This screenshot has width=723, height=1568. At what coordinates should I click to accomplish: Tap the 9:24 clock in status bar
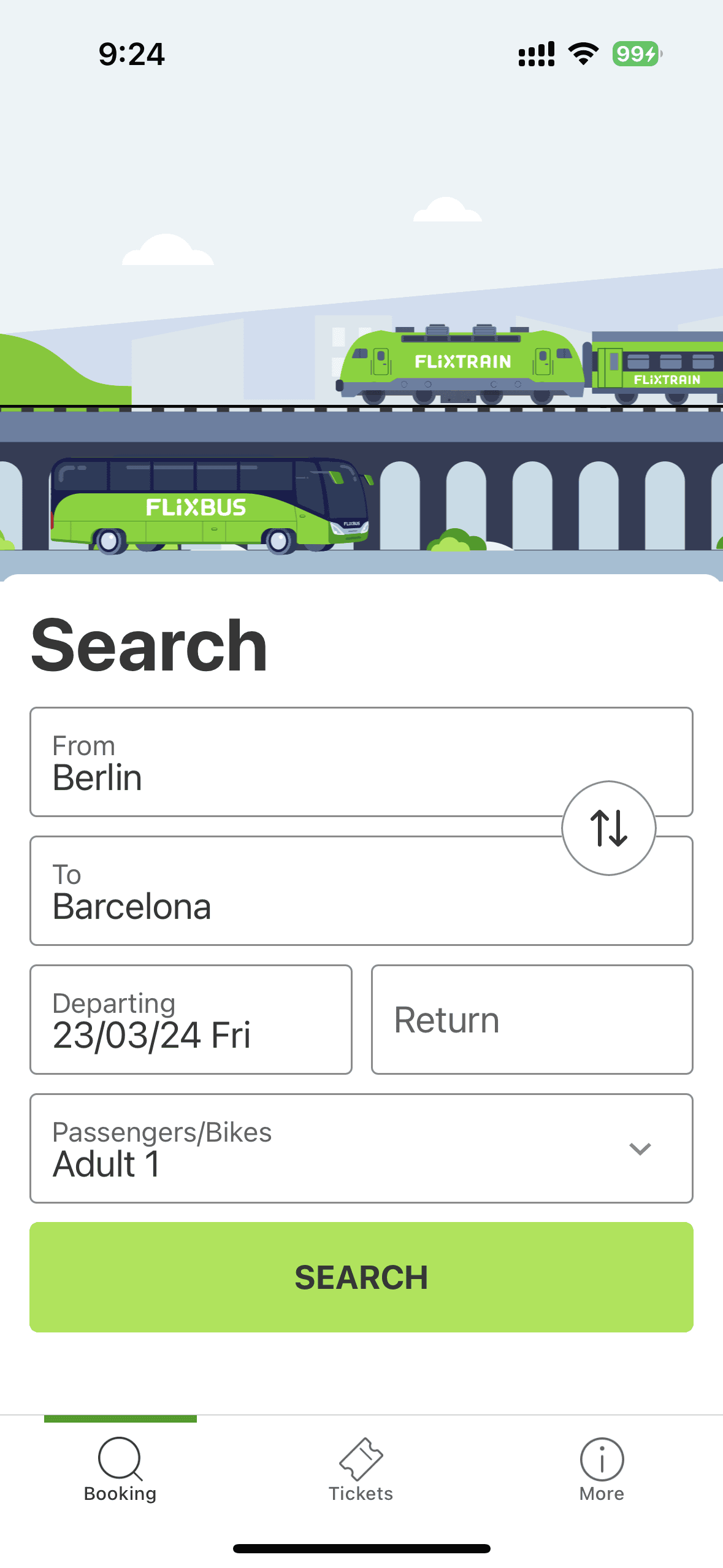click(131, 54)
